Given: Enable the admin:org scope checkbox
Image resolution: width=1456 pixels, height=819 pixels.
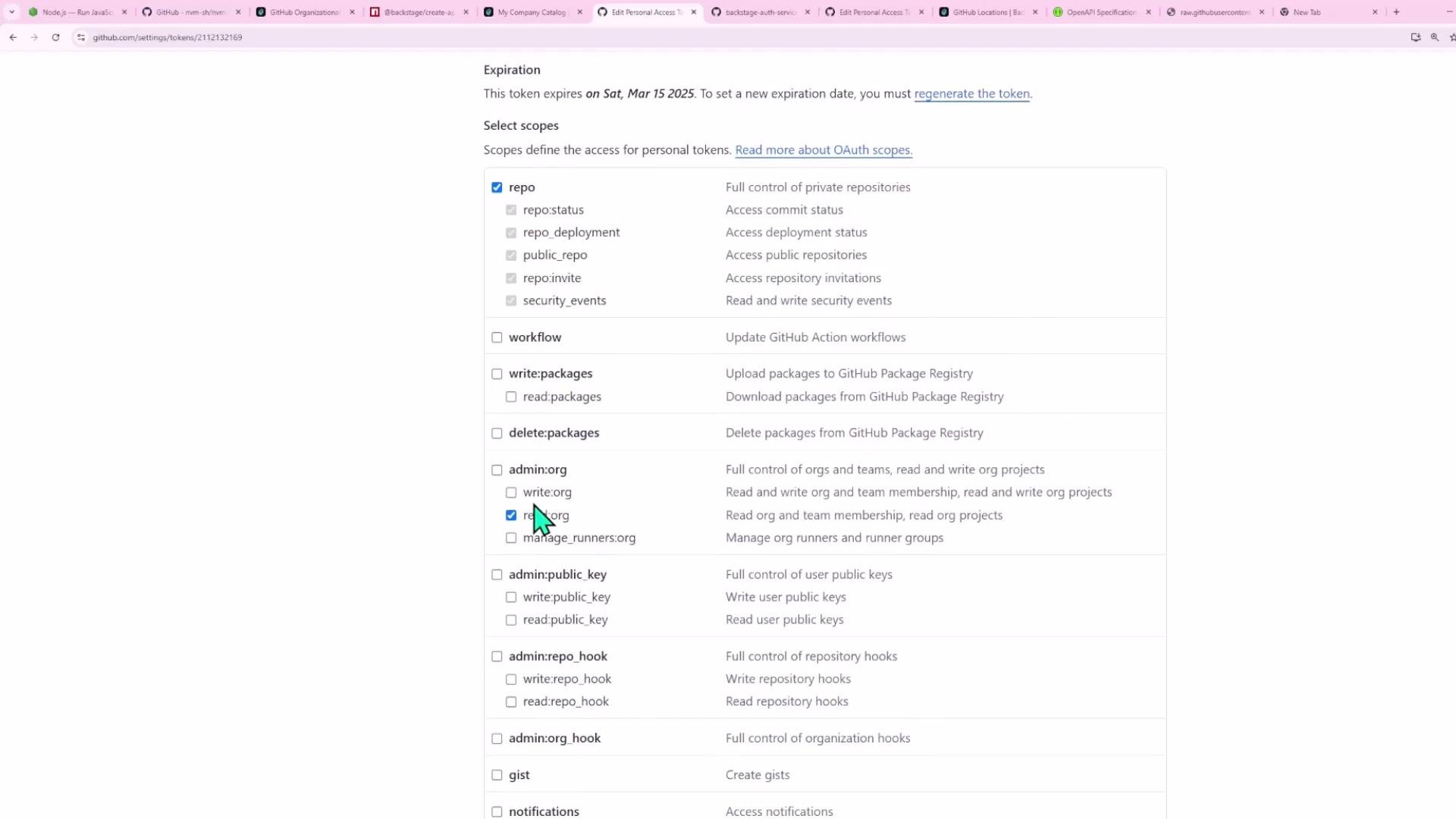Looking at the screenshot, I should [497, 469].
